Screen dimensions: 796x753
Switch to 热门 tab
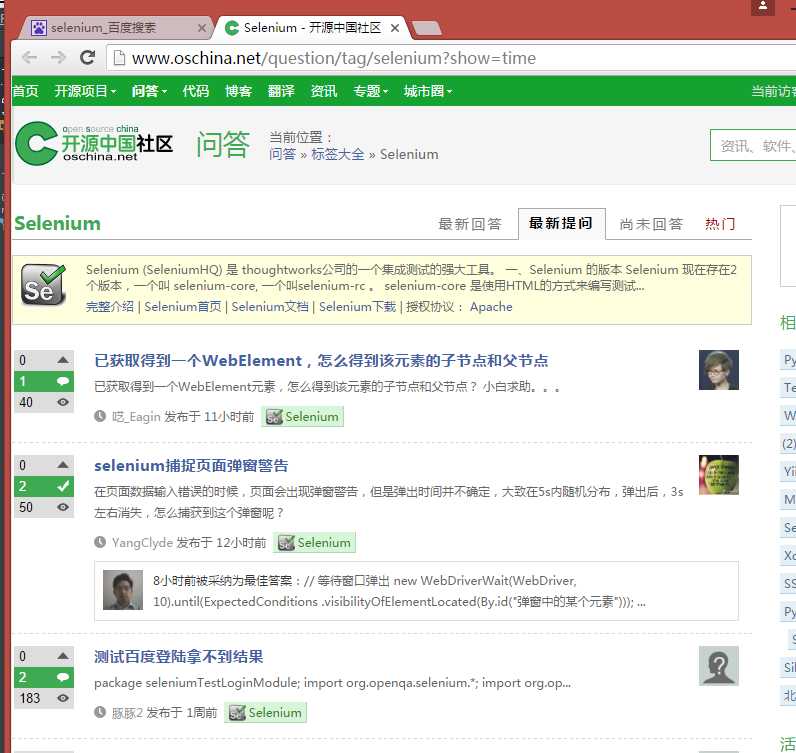(720, 224)
